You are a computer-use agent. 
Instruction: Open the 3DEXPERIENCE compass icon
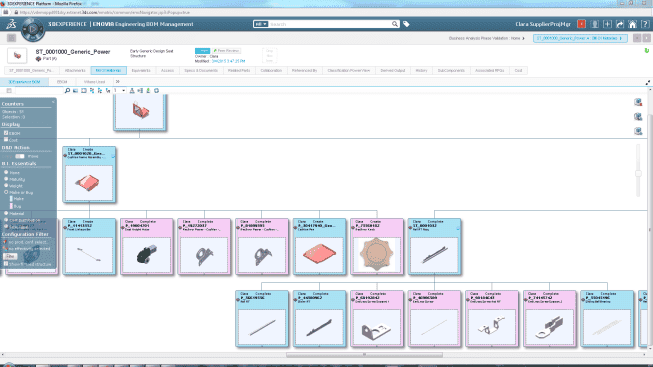(x=32, y=30)
